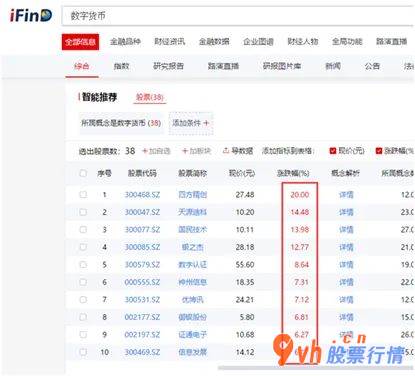Open the 企业图谱 category
The height and width of the screenshot is (376, 415).
tap(258, 42)
